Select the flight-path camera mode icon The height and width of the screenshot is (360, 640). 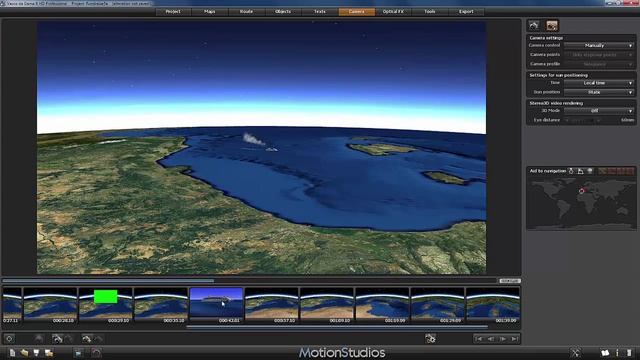(x=534, y=25)
